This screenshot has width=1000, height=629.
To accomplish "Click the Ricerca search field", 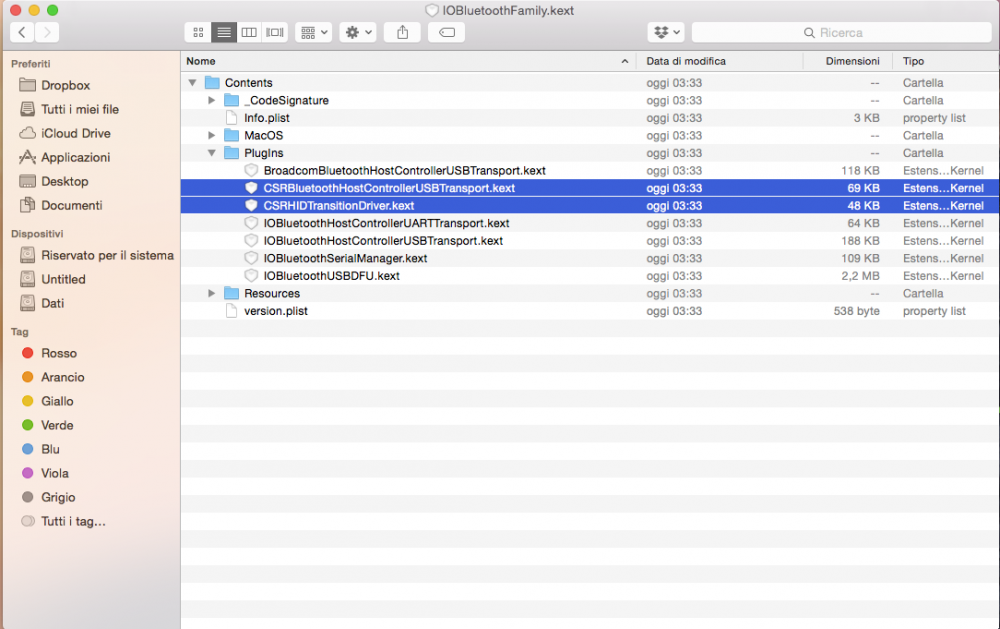I will point(841,32).
